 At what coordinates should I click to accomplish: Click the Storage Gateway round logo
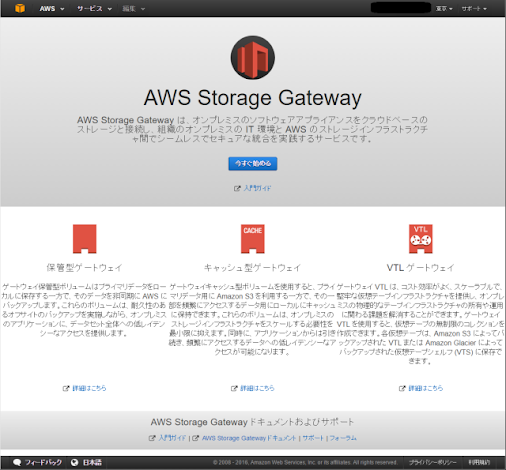tap(253, 57)
